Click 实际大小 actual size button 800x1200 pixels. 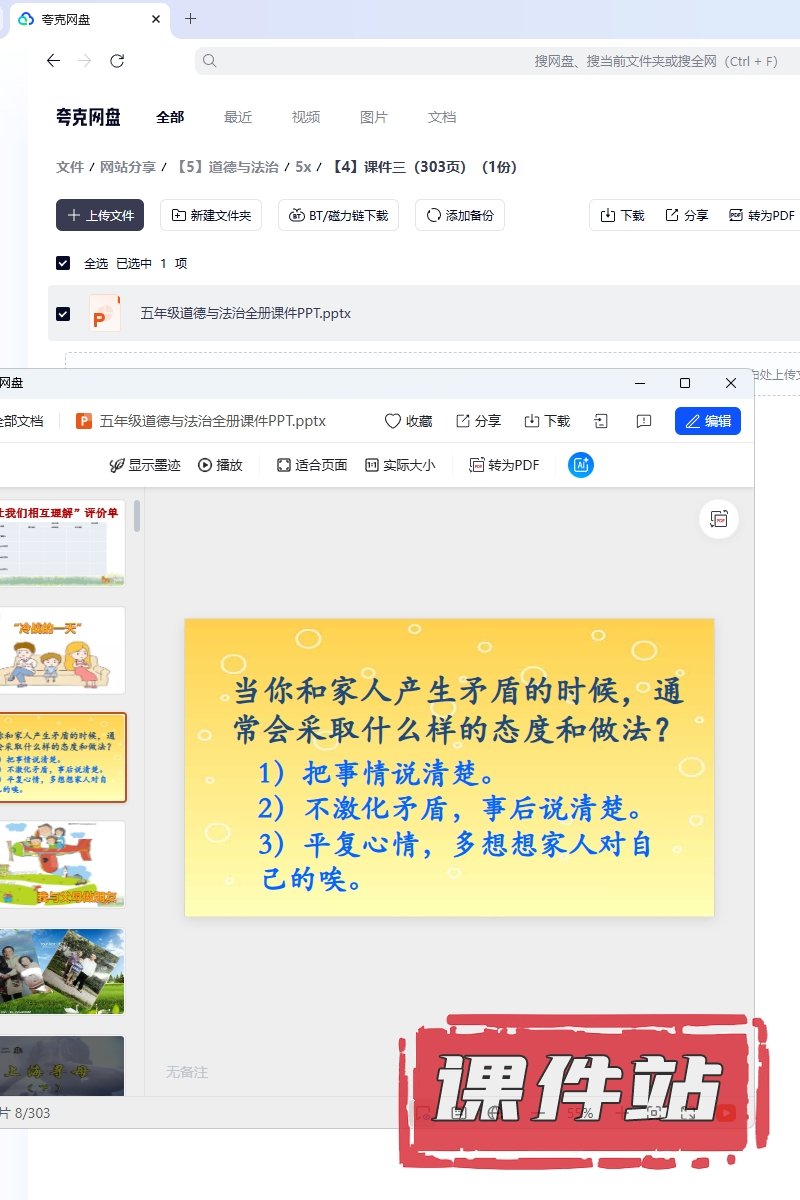coord(399,465)
